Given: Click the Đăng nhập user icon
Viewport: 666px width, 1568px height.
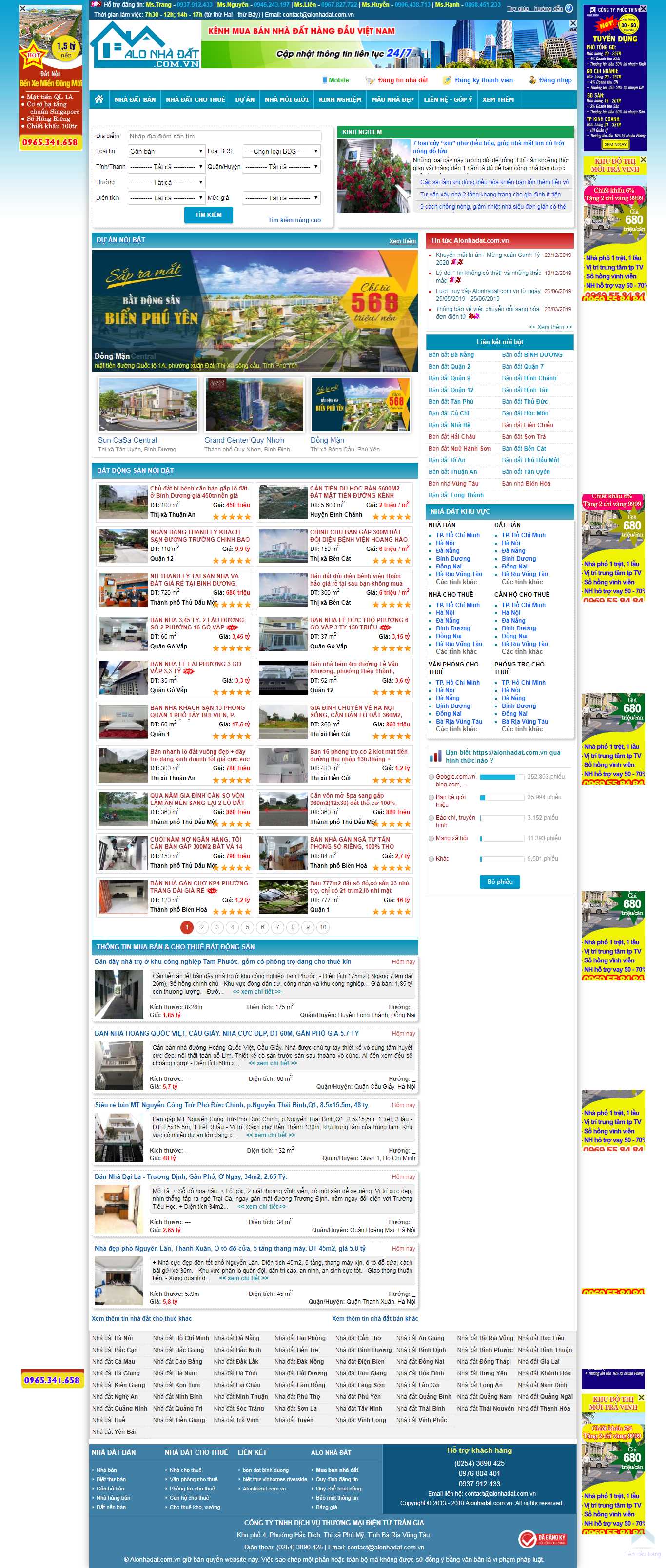Looking at the screenshot, I should pos(532,80).
